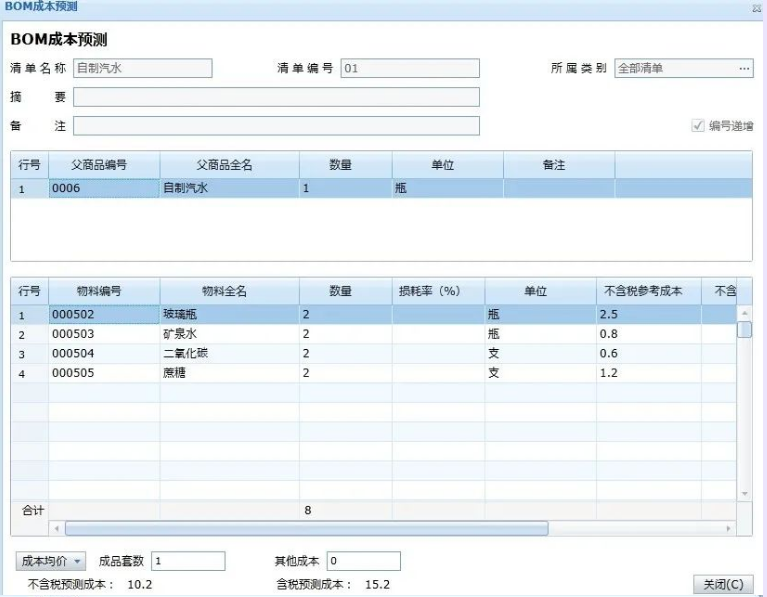Edit the 成品套数 field
767x597 pixels.
187,562
